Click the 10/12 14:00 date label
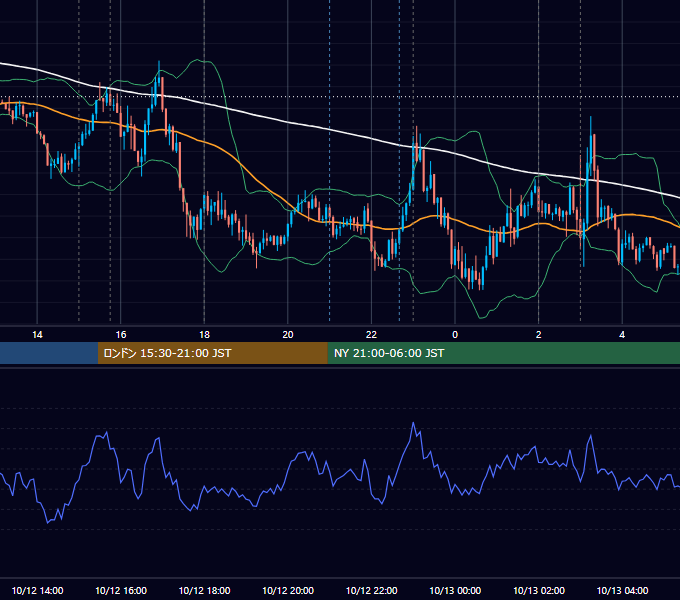680x600 pixels. pos(37,590)
